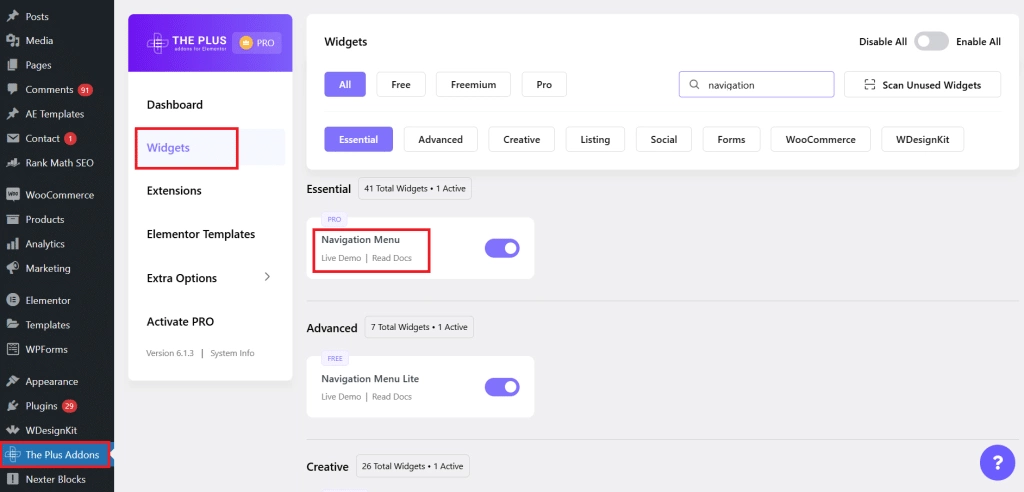Open the help question mark bubble

coord(997,463)
